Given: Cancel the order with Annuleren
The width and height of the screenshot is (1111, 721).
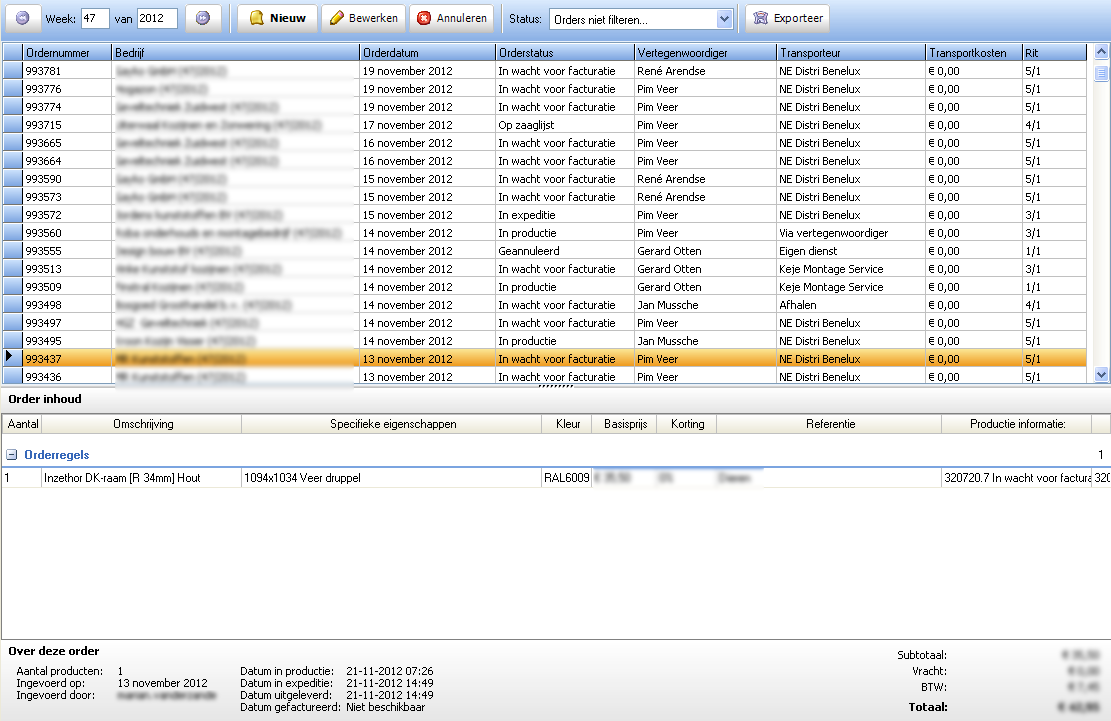Looking at the screenshot, I should pyautogui.click(x=452, y=18).
